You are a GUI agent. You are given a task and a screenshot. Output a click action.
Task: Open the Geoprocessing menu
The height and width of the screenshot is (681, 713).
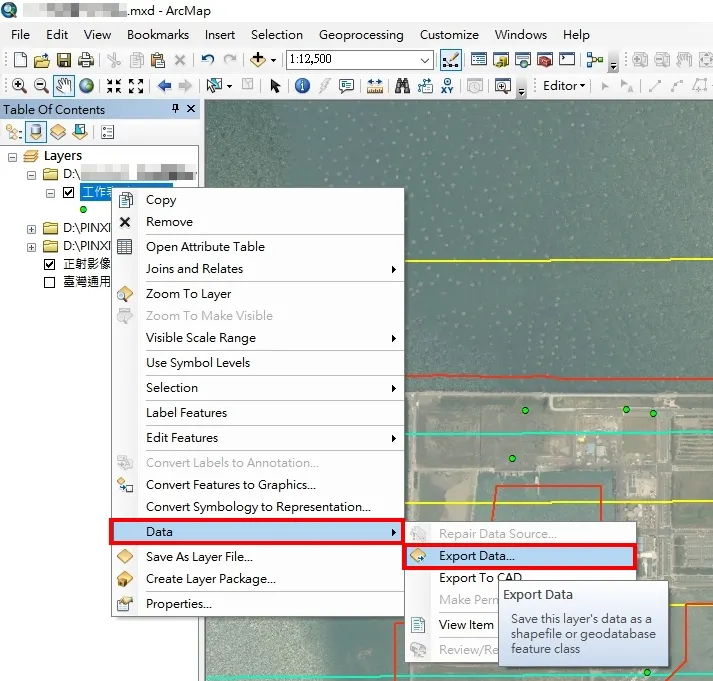[361, 35]
